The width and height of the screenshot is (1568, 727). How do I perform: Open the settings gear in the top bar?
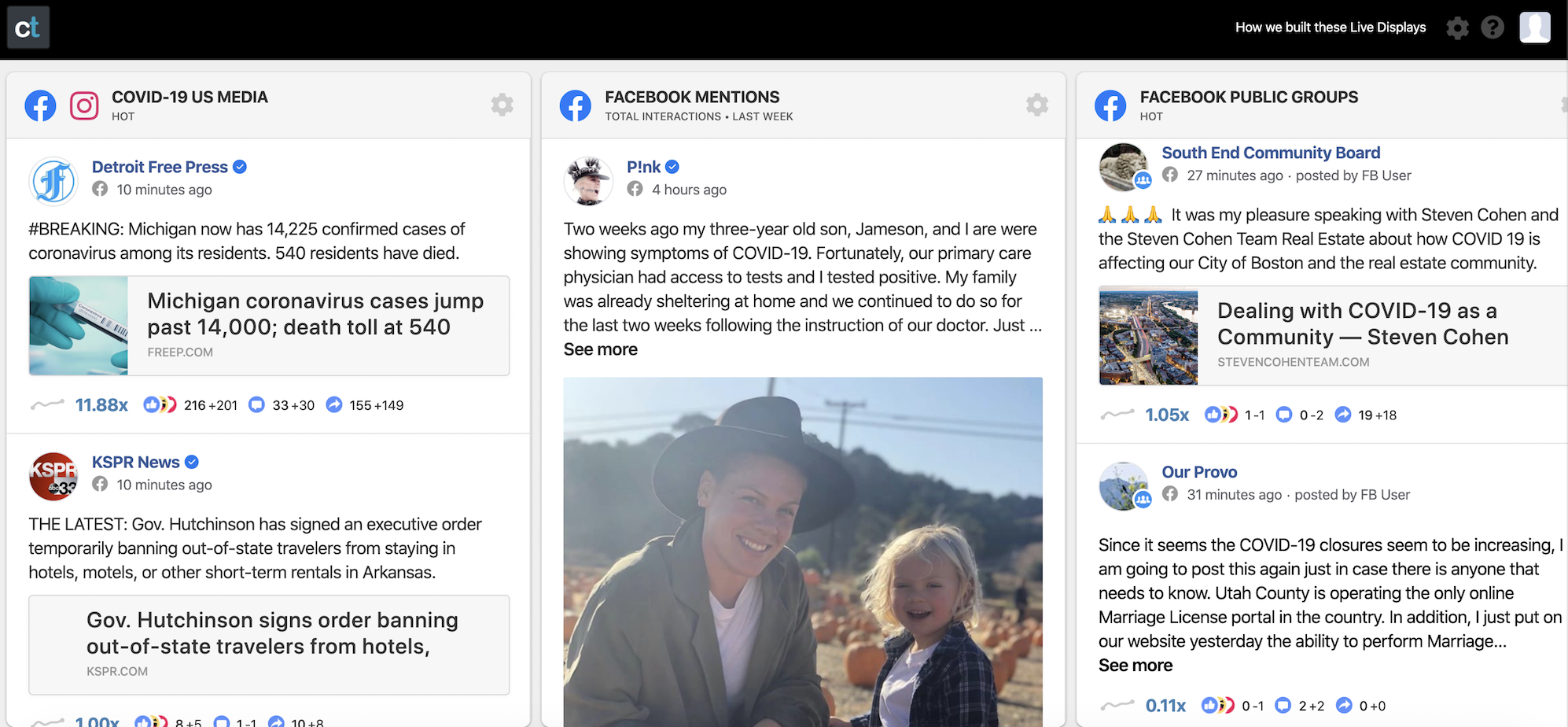pyautogui.click(x=1457, y=27)
